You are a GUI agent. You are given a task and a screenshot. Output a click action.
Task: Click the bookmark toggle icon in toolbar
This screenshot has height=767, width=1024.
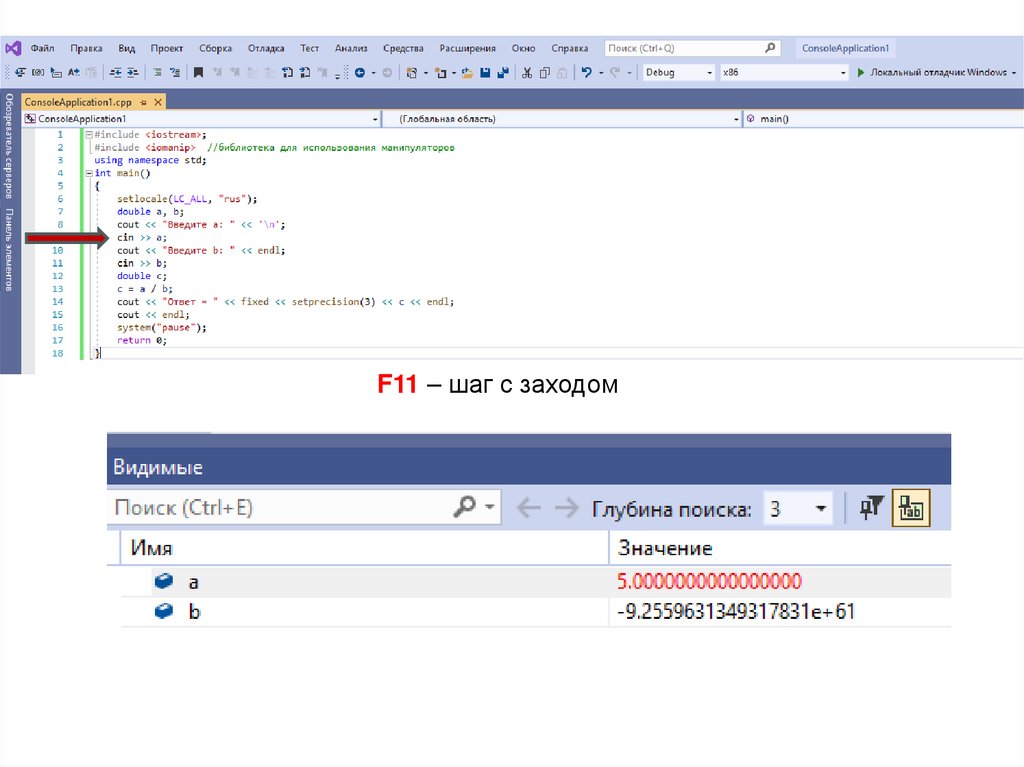pyautogui.click(x=199, y=73)
